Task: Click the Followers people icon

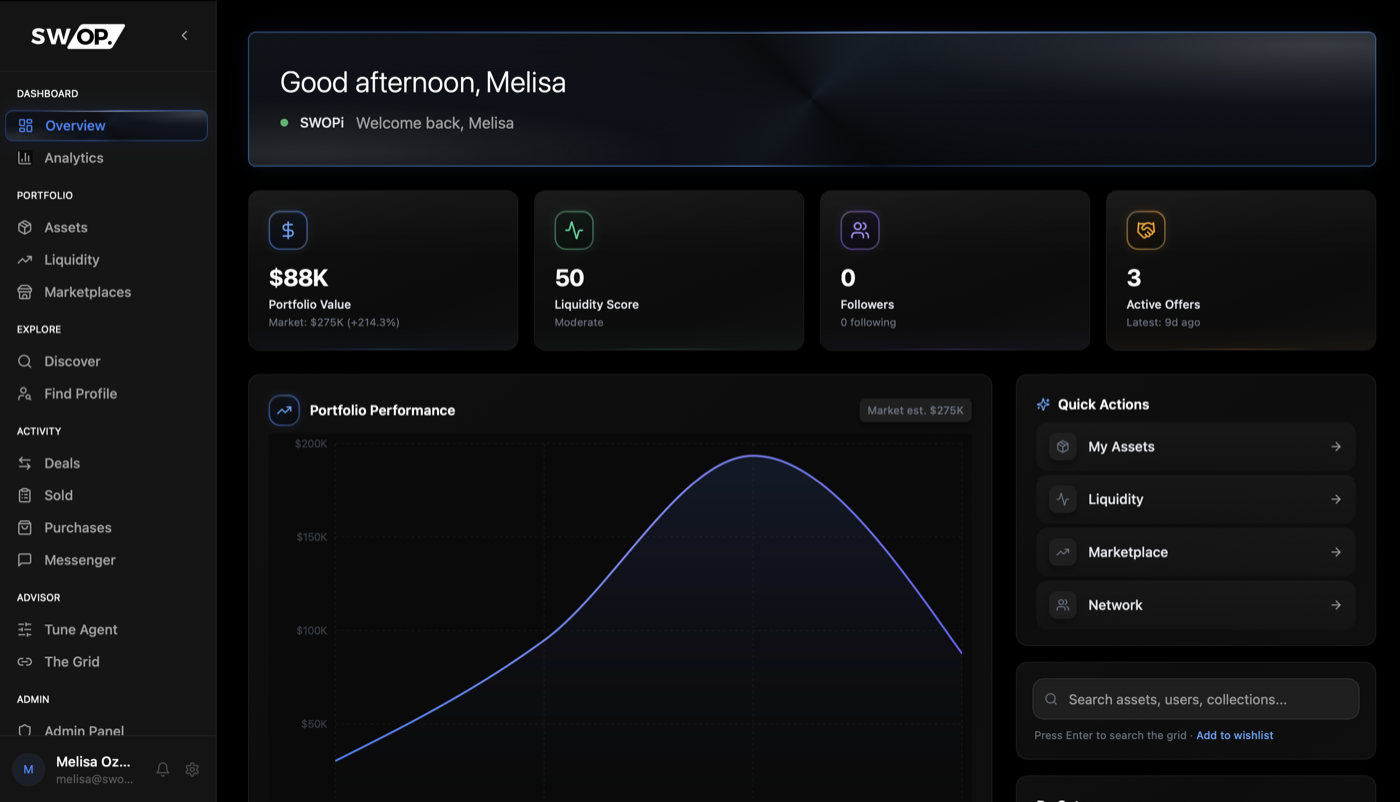Action: point(860,230)
